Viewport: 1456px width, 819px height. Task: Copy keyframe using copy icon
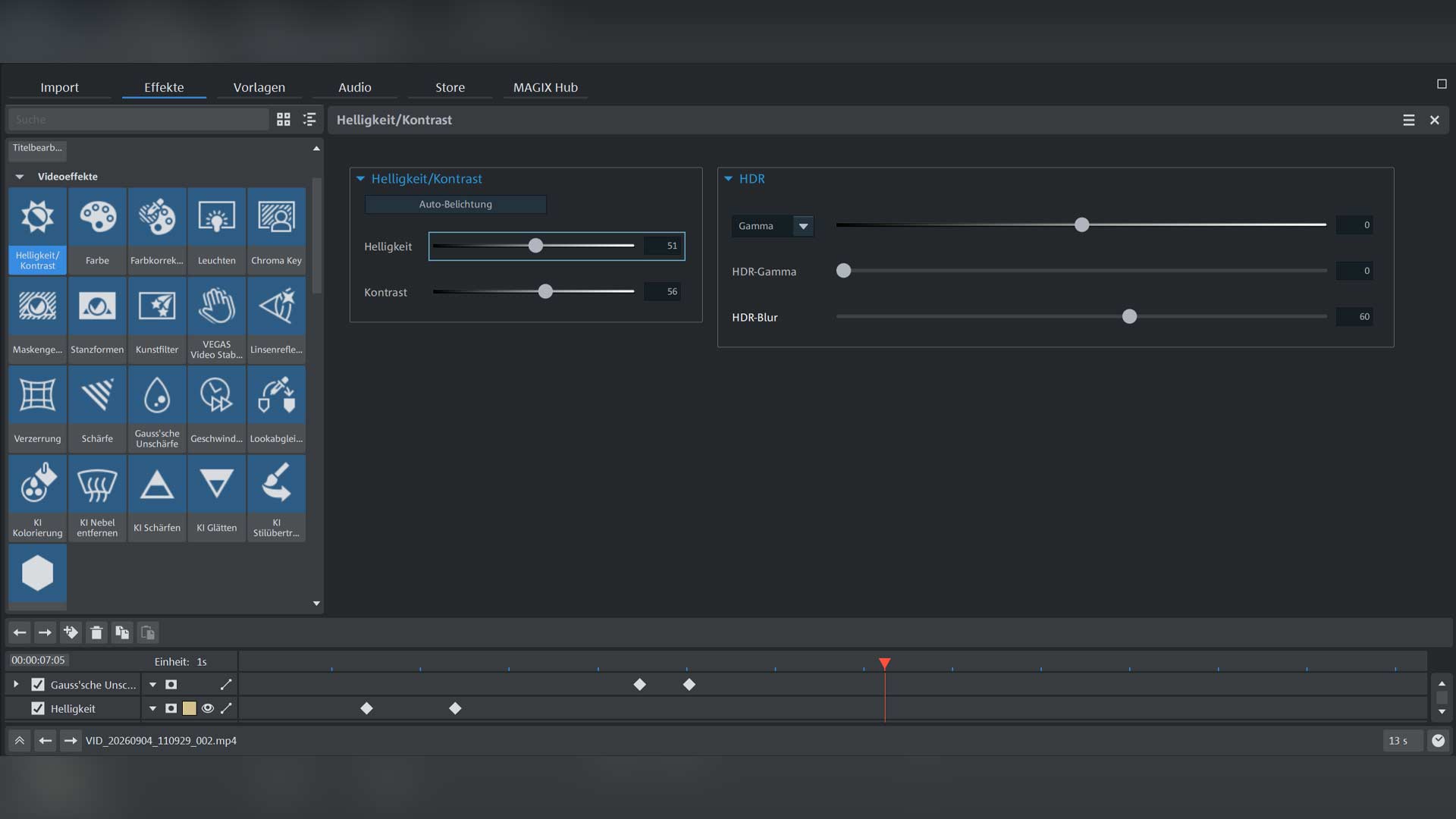122,632
